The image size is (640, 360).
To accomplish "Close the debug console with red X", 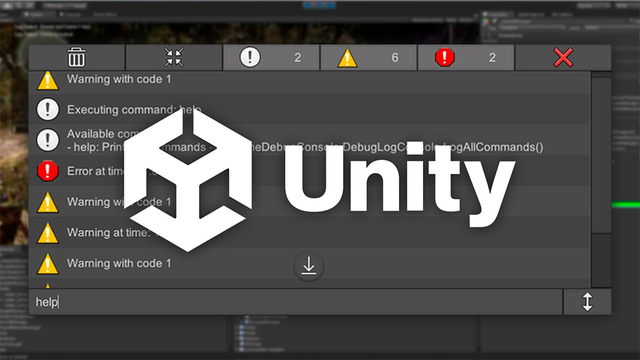I will pos(563,57).
